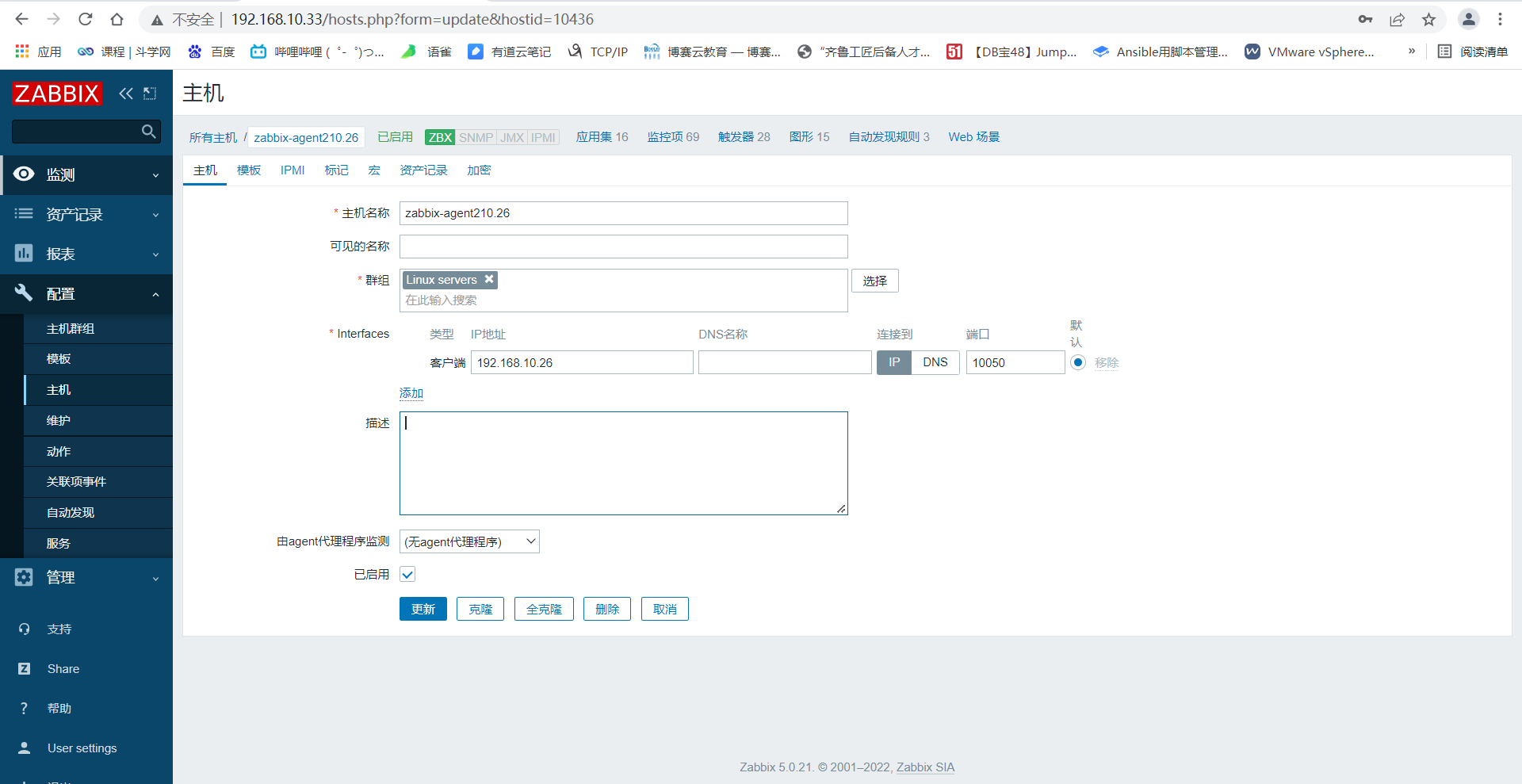Select the default interface radio button
1522x784 pixels.
pyautogui.click(x=1078, y=362)
